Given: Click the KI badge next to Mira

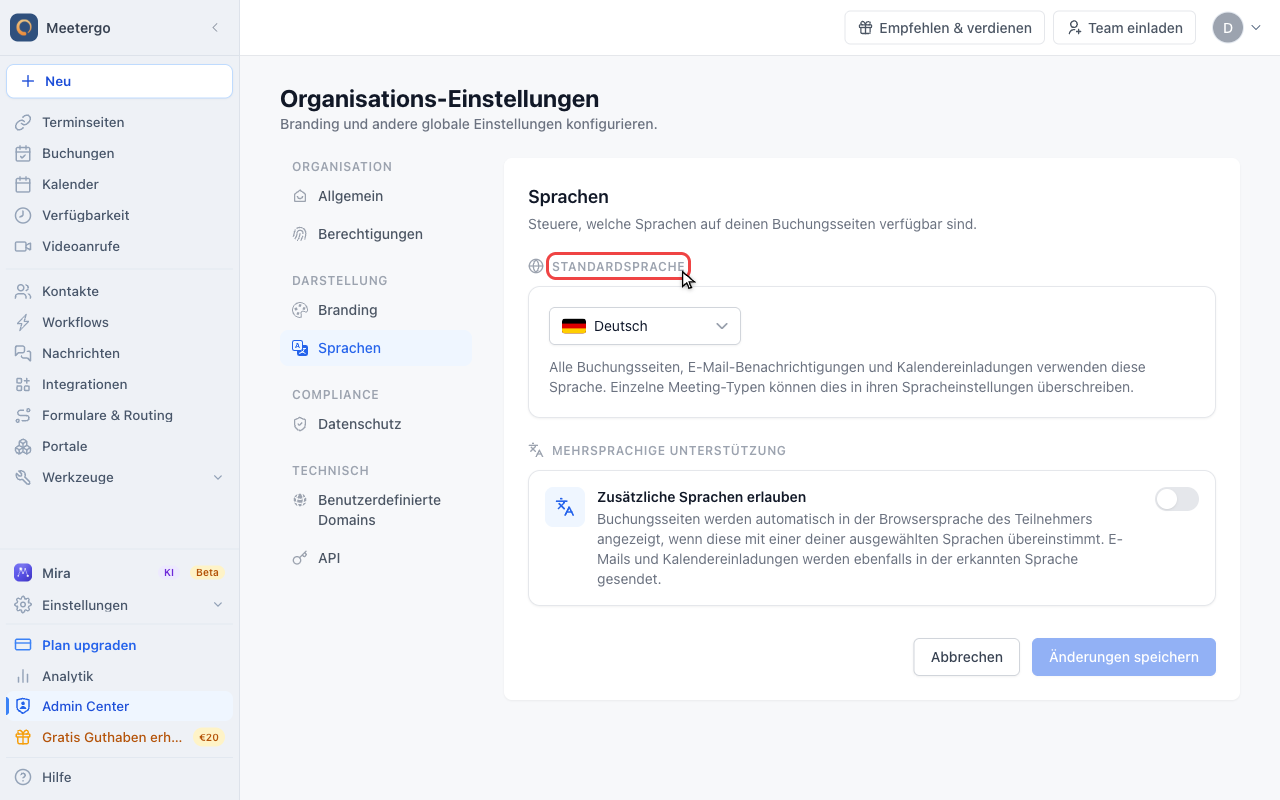Looking at the screenshot, I should 169,573.
